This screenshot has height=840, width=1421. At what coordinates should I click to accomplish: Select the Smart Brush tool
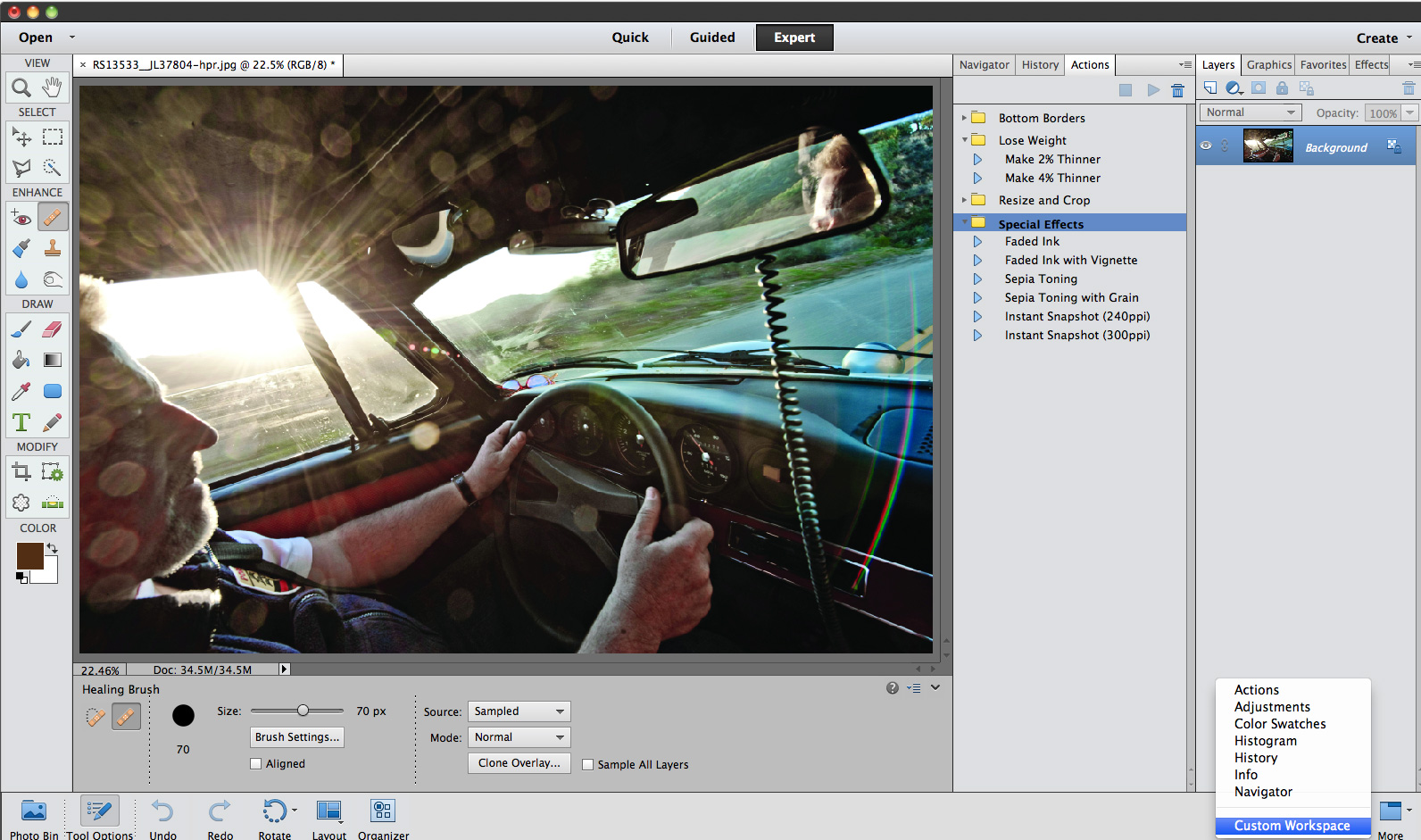21,248
